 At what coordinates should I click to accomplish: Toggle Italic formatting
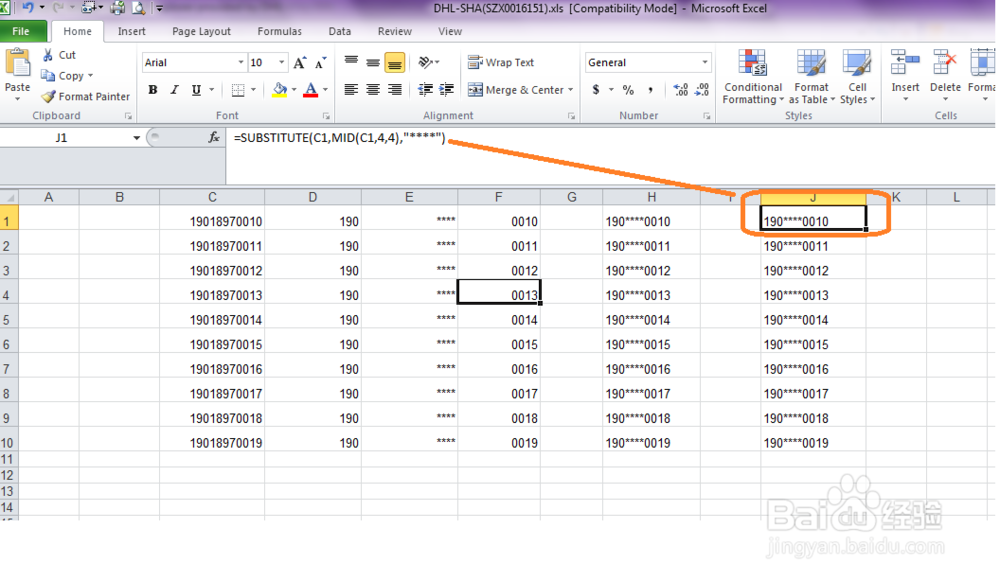pos(174,90)
